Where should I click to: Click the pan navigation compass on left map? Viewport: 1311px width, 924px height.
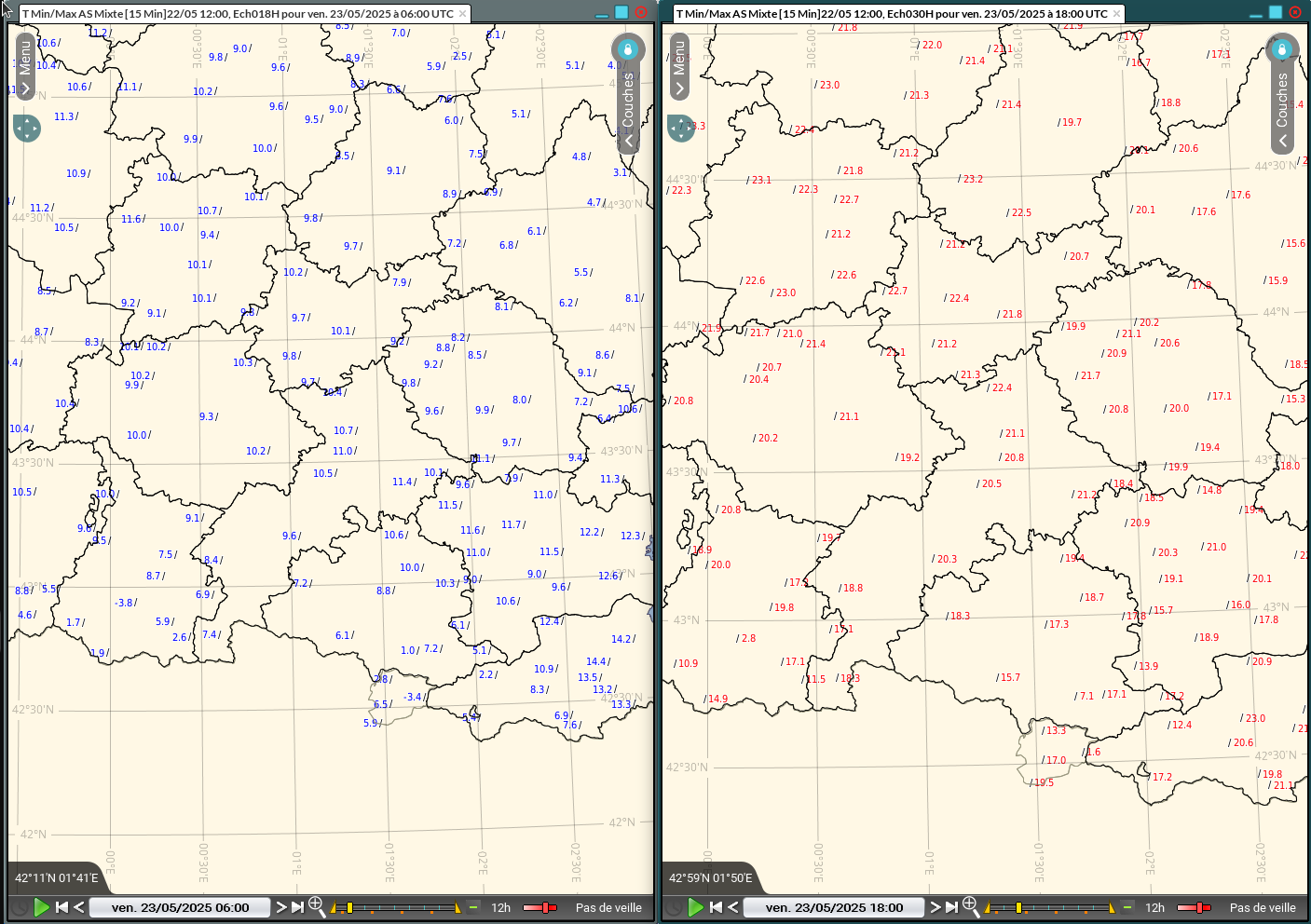[27, 128]
